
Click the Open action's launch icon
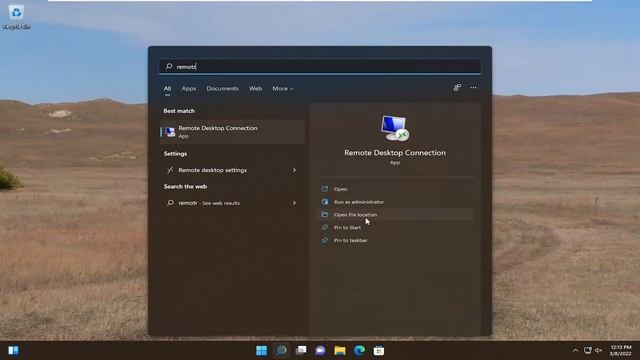[325, 189]
